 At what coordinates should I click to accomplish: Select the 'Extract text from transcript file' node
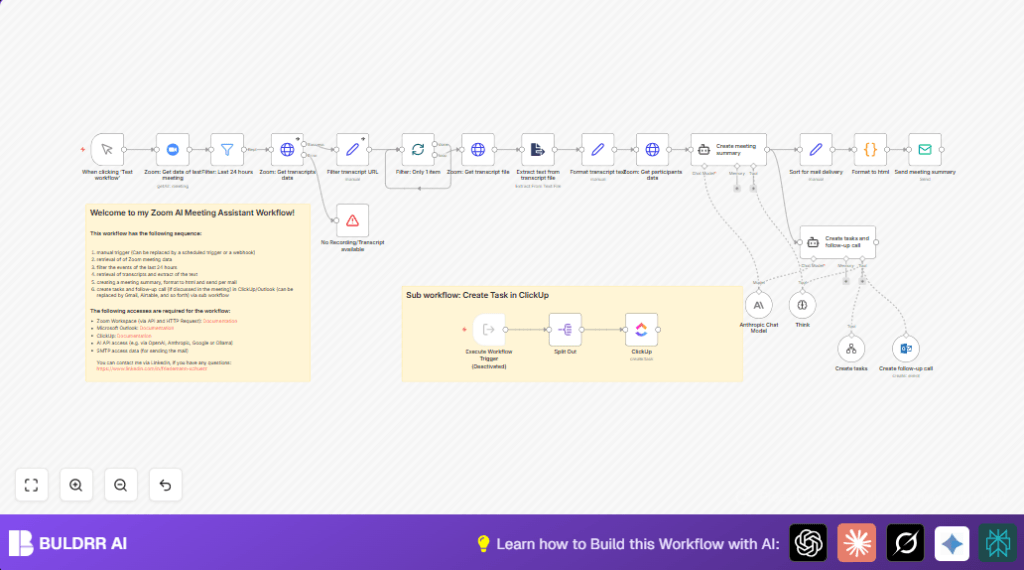point(538,150)
